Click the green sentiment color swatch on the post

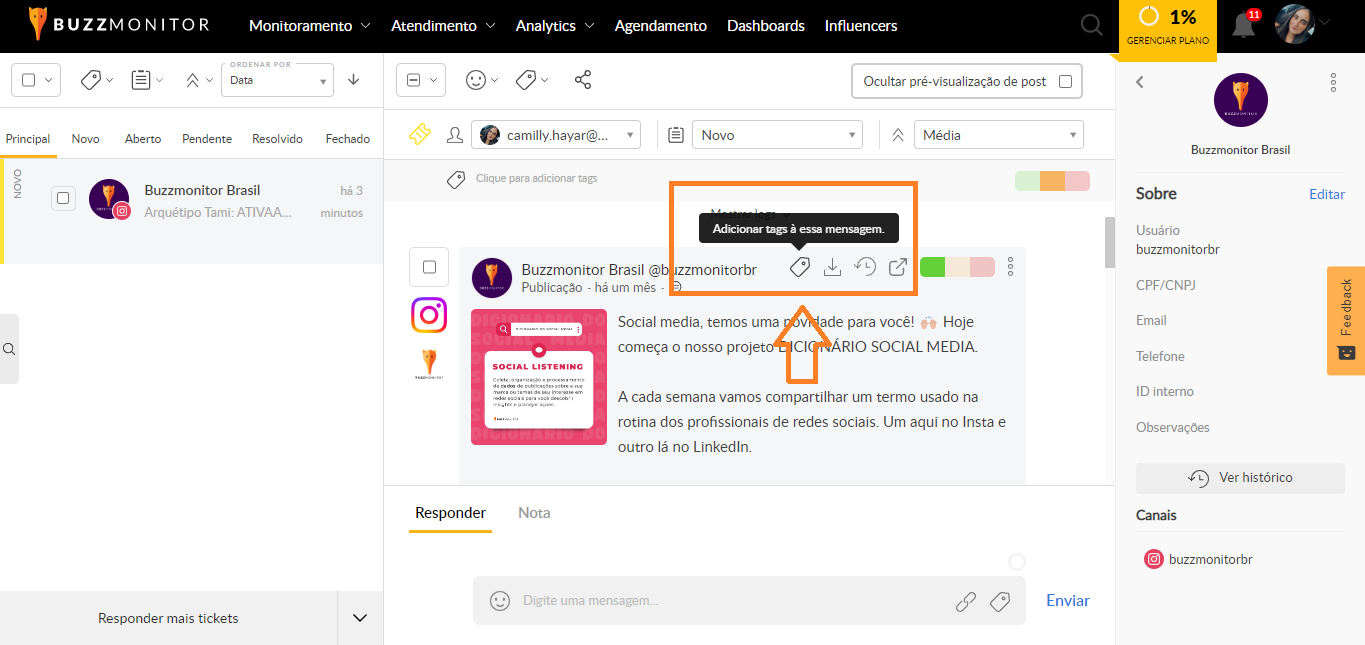[x=932, y=267]
